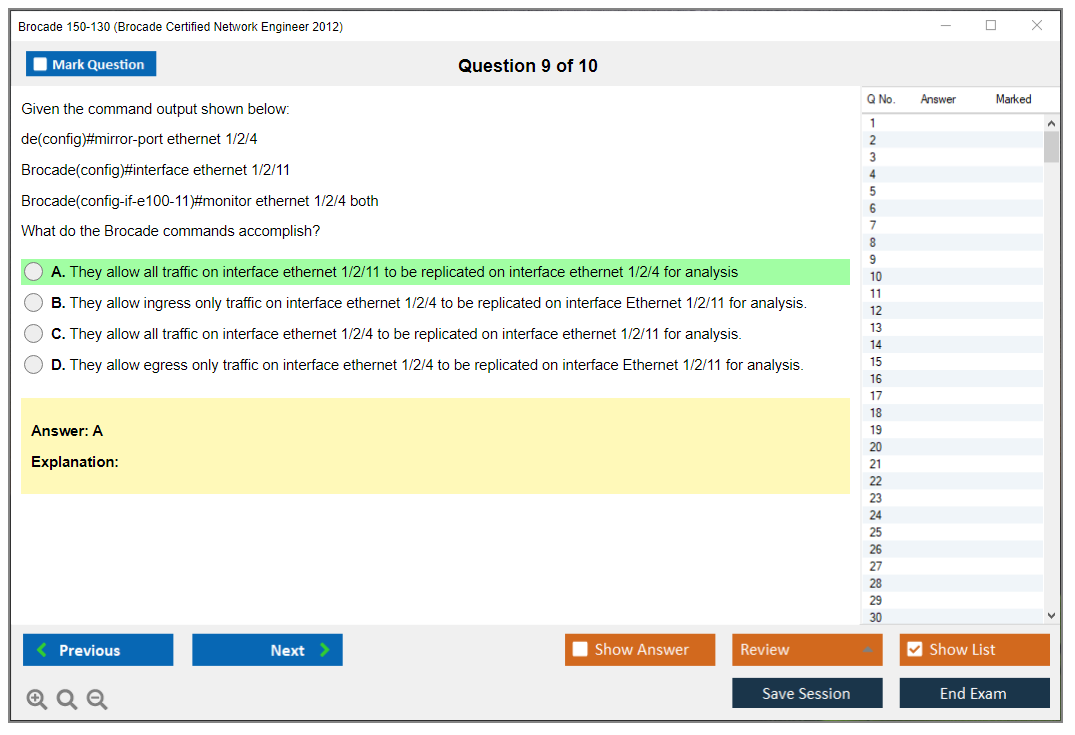Click Save Session button
The image size is (1075, 735).
coord(807,693)
